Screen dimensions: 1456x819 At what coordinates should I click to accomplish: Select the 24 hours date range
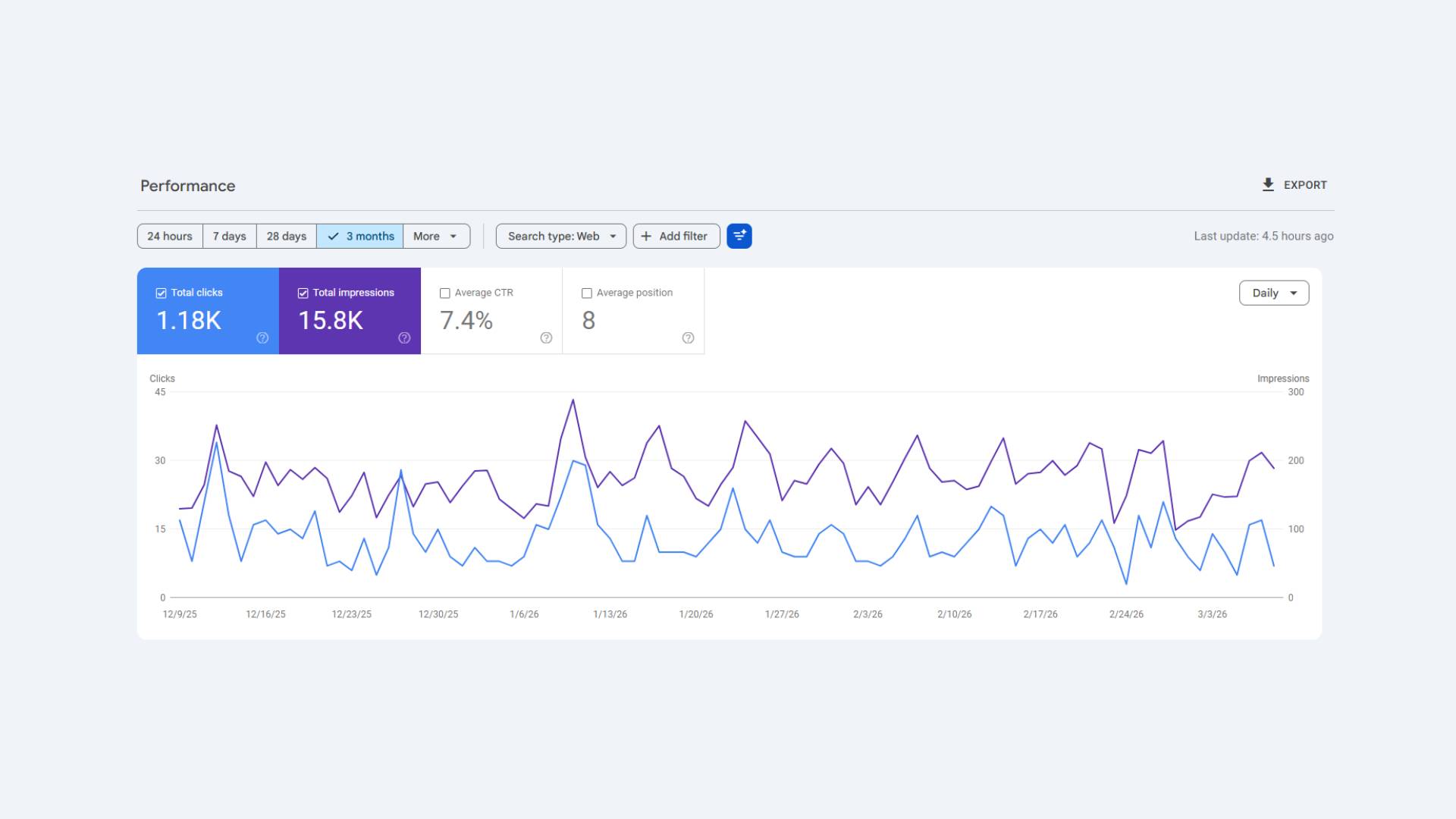[x=169, y=236]
